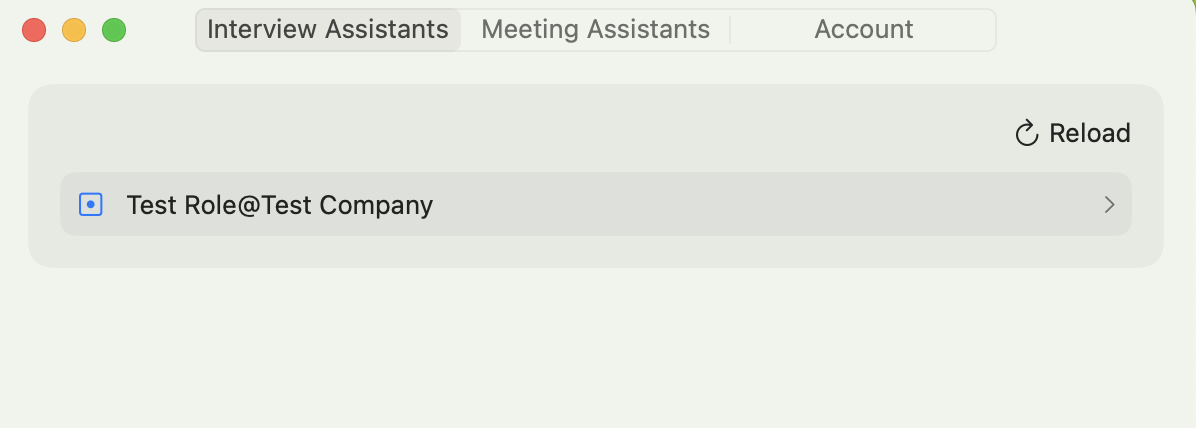Click the circular arrow Reload icon
This screenshot has height=428, width=1196.
(x=1027, y=134)
